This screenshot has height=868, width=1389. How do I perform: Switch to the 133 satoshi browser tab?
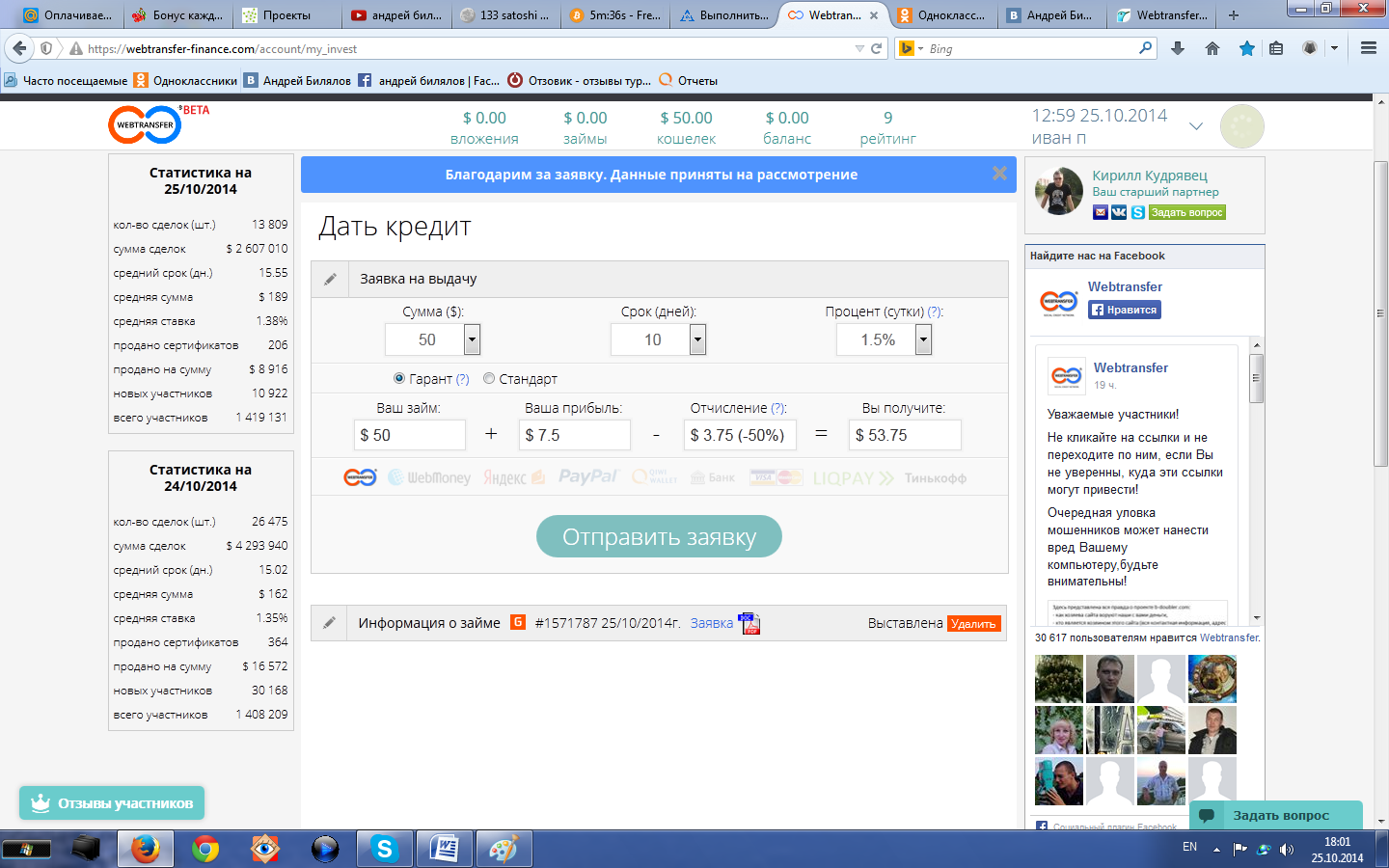tap(505, 14)
